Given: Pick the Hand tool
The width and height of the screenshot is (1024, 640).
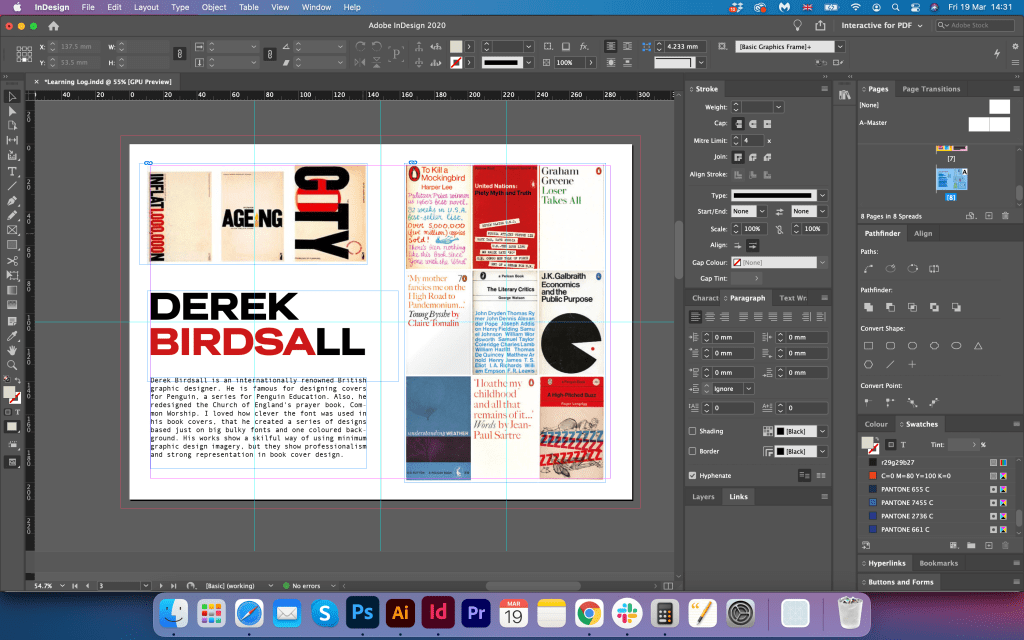Looking at the screenshot, I should pos(12,350).
